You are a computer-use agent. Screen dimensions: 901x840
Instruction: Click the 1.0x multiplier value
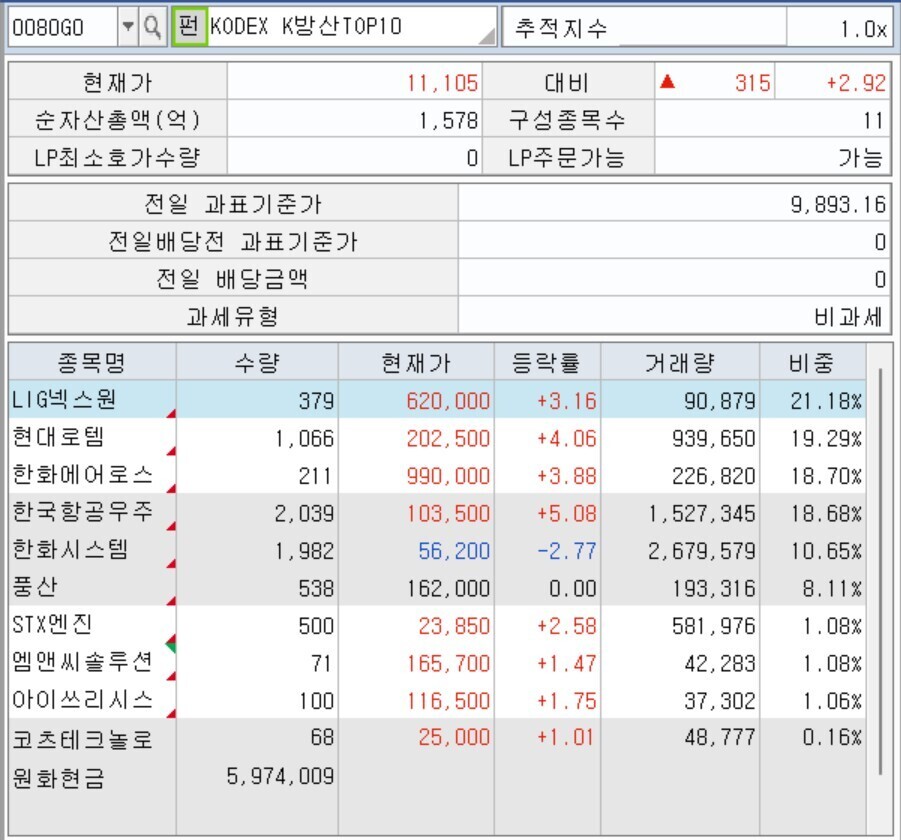click(863, 28)
